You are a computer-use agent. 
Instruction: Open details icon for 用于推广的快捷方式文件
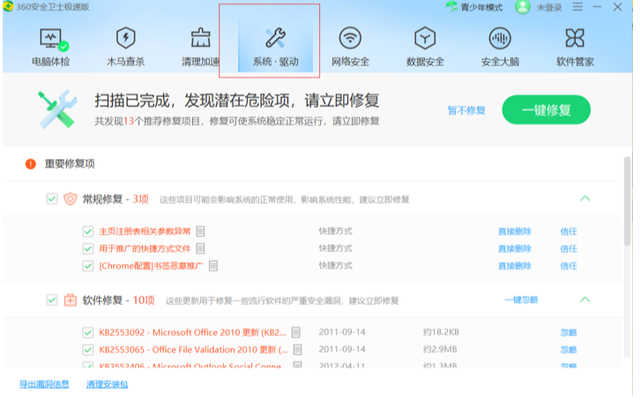click(200, 249)
